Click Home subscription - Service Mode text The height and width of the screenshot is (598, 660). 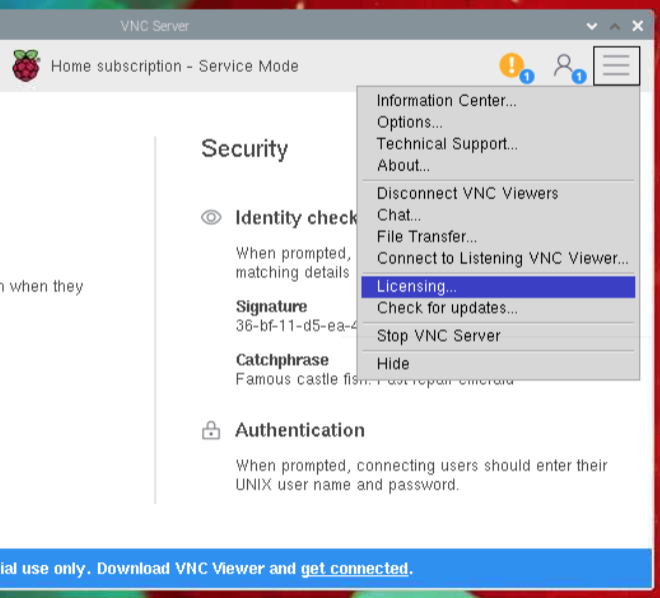tap(175, 66)
